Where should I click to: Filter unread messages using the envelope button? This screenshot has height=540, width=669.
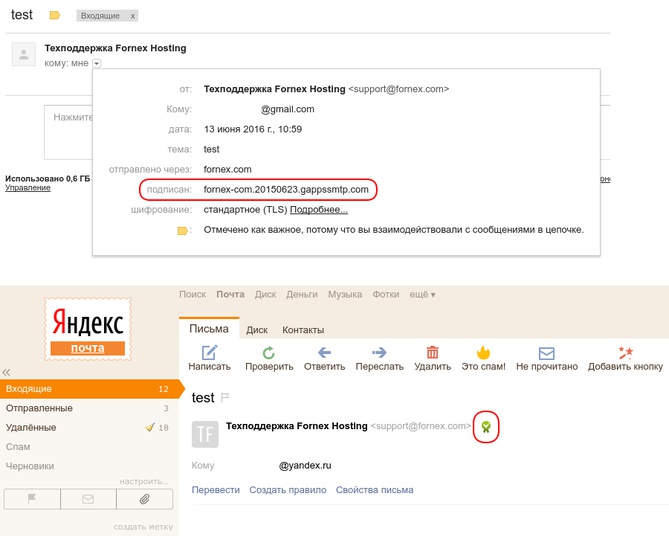(x=88, y=499)
